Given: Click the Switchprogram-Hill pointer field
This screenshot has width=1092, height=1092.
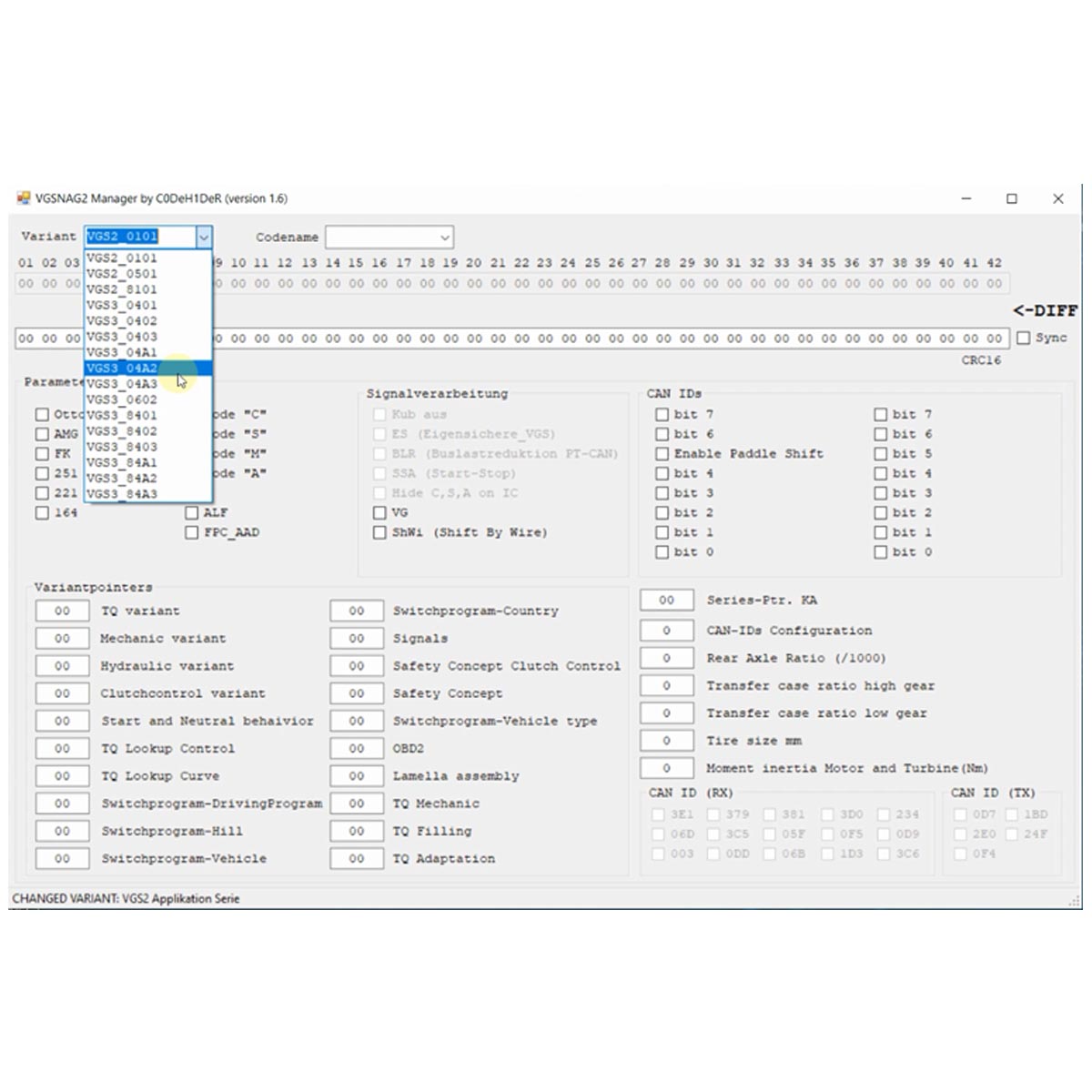Looking at the screenshot, I should click(61, 831).
